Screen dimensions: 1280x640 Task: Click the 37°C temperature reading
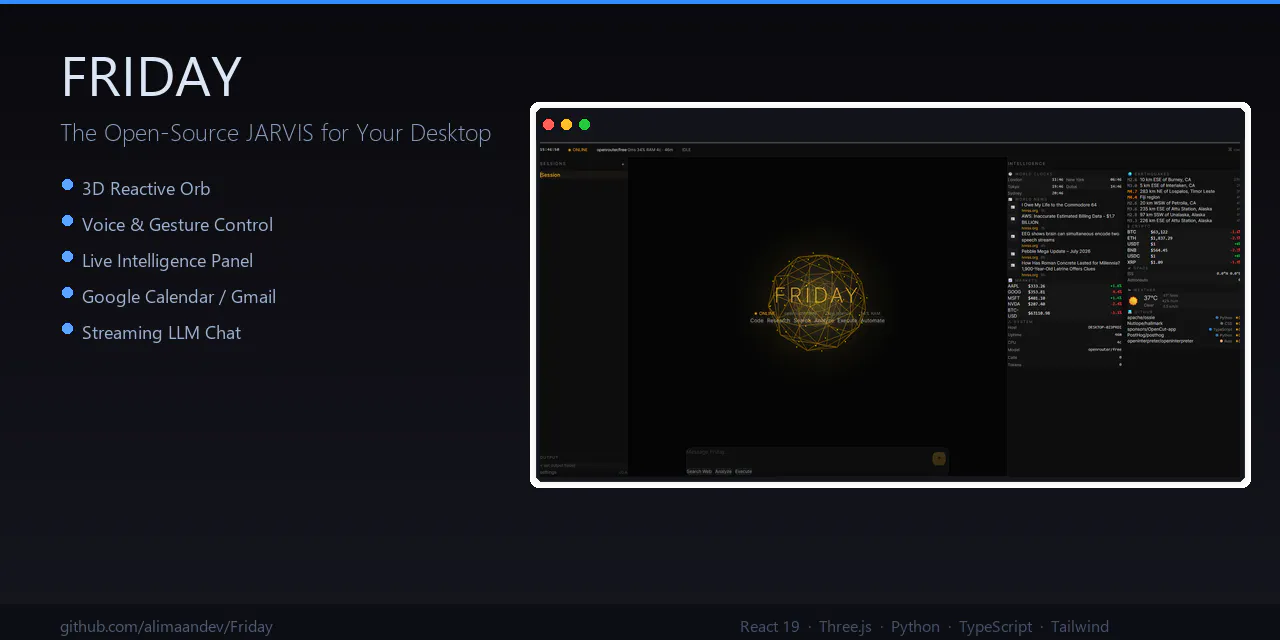1150,298
